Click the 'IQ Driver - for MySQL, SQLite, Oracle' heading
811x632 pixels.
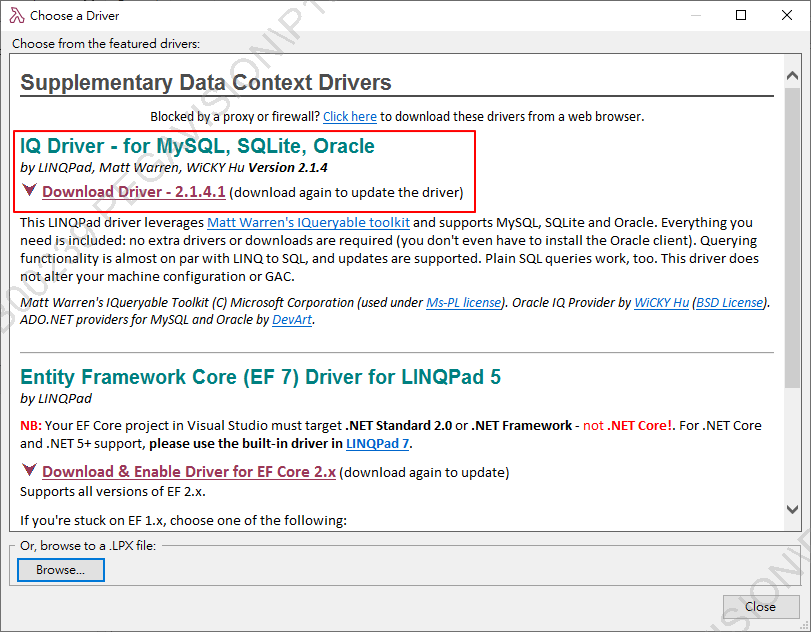[197, 146]
